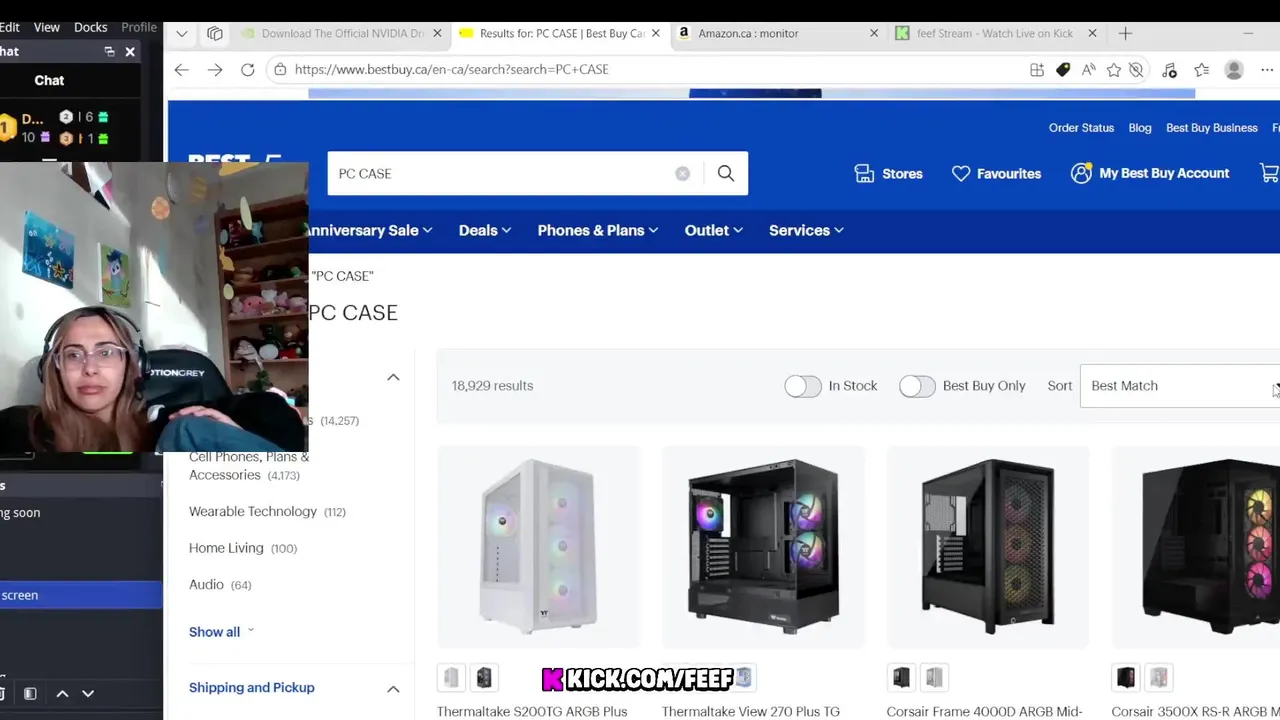Open My Best Buy Account
This screenshot has width=1280, height=720.
1150,173
